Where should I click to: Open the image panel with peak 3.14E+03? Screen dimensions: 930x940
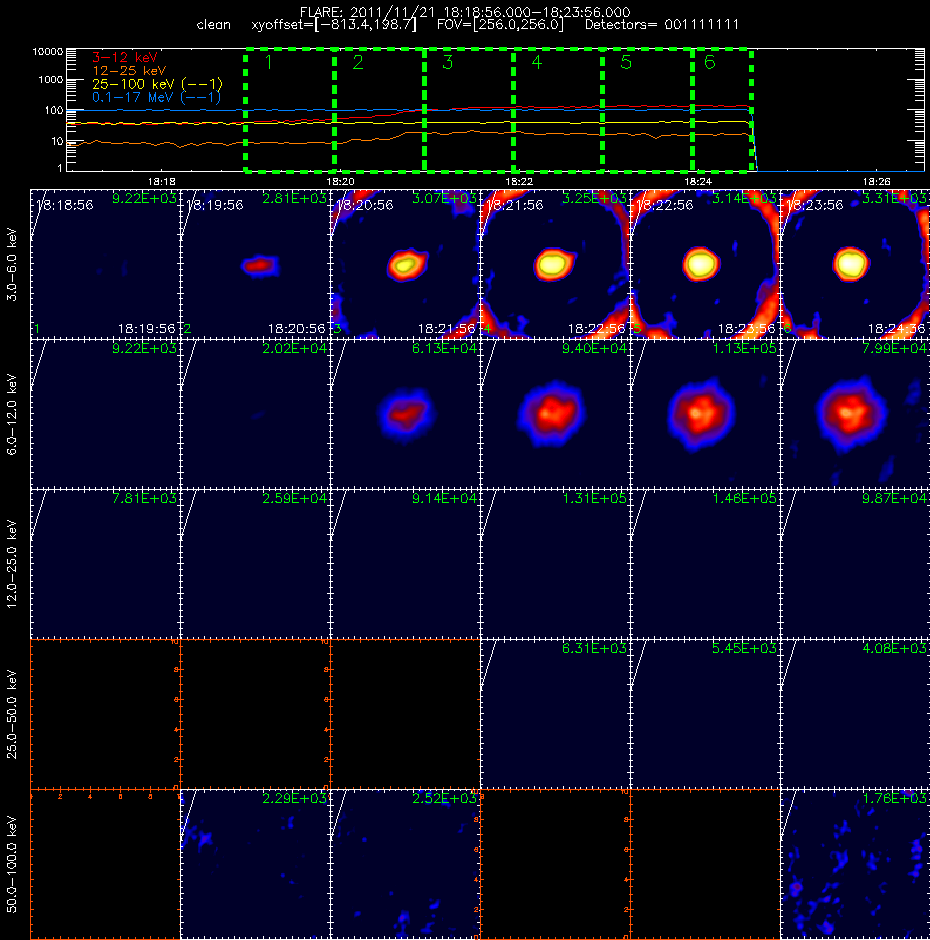(705, 264)
